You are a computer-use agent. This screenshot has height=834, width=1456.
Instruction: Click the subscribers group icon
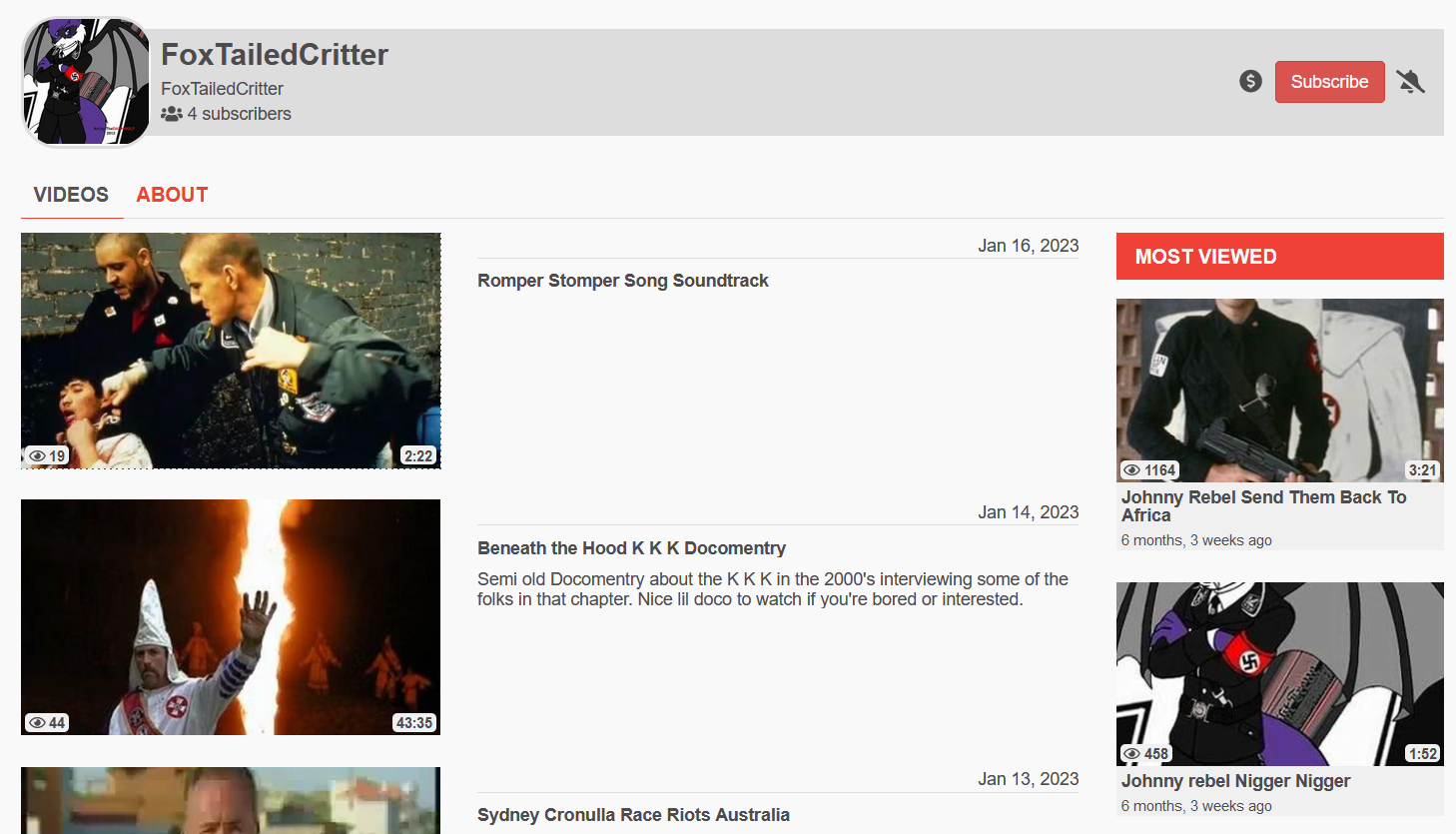pos(172,114)
